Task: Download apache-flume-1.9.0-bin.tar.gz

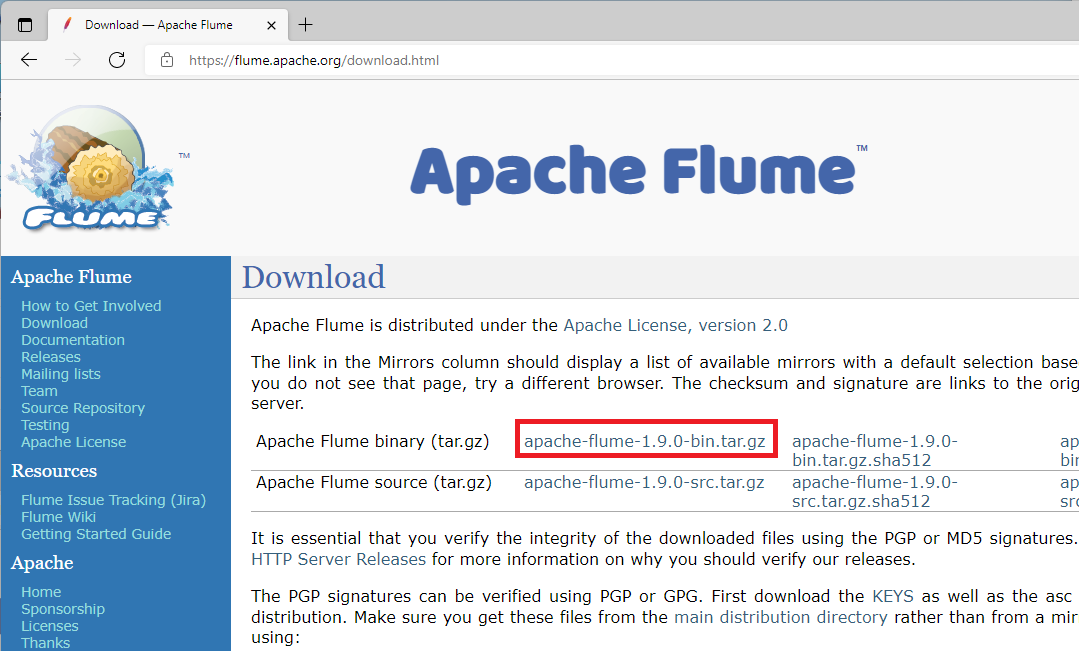Action: (645, 441)
